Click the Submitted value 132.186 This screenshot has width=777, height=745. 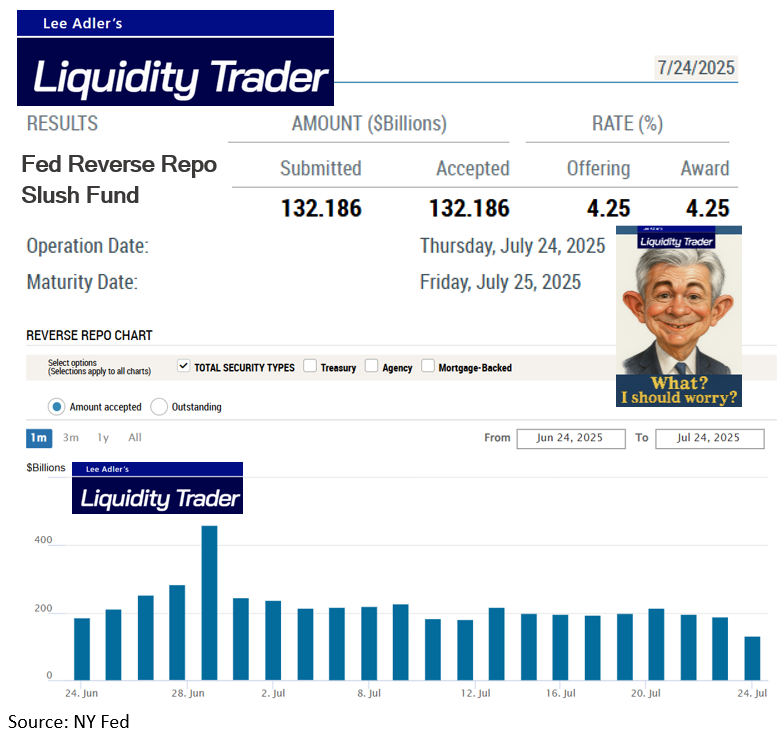click(321, 208)
